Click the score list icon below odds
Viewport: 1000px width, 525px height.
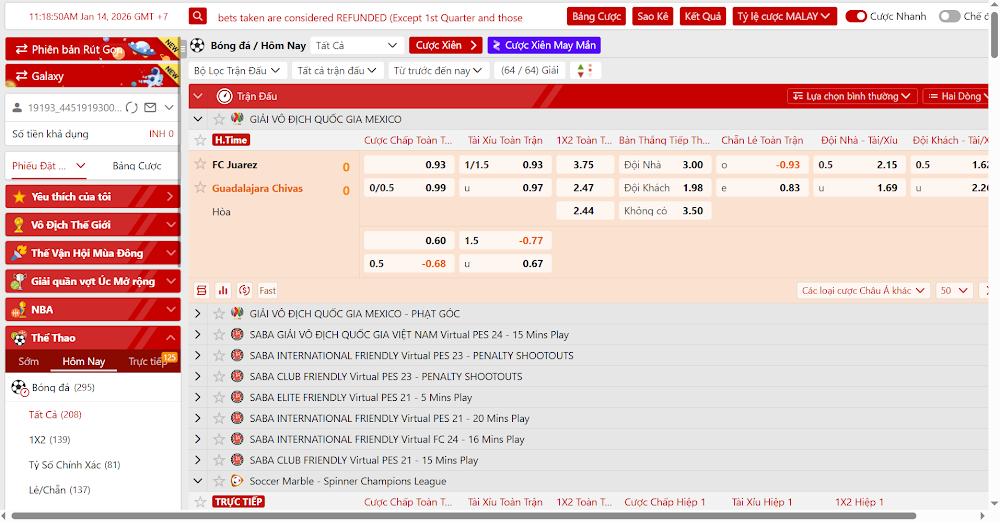201,290
